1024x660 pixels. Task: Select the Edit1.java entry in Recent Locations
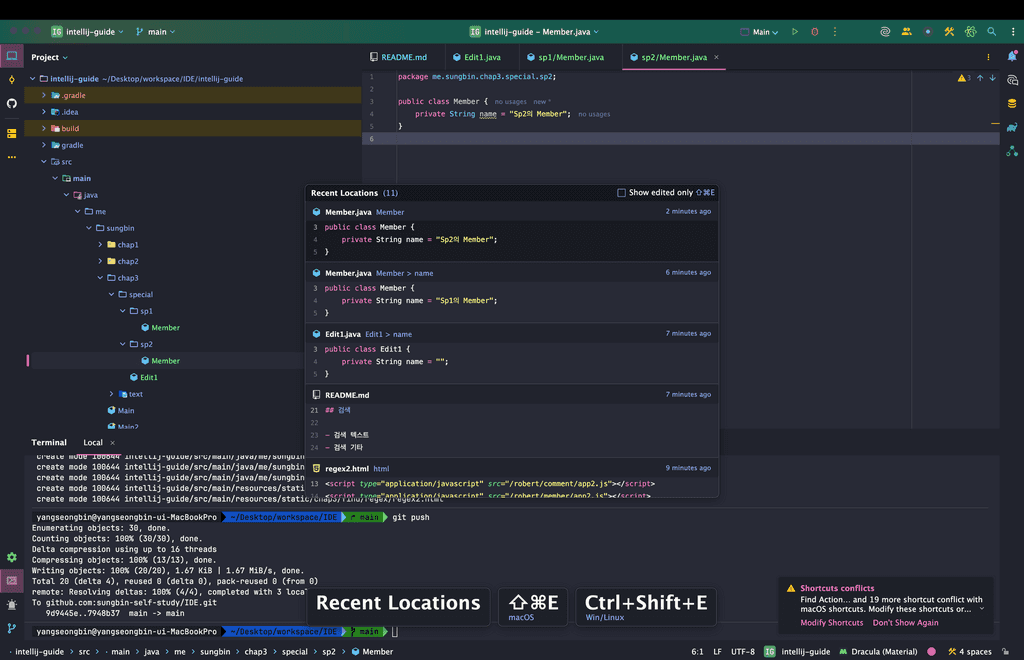tap(343, 334)
